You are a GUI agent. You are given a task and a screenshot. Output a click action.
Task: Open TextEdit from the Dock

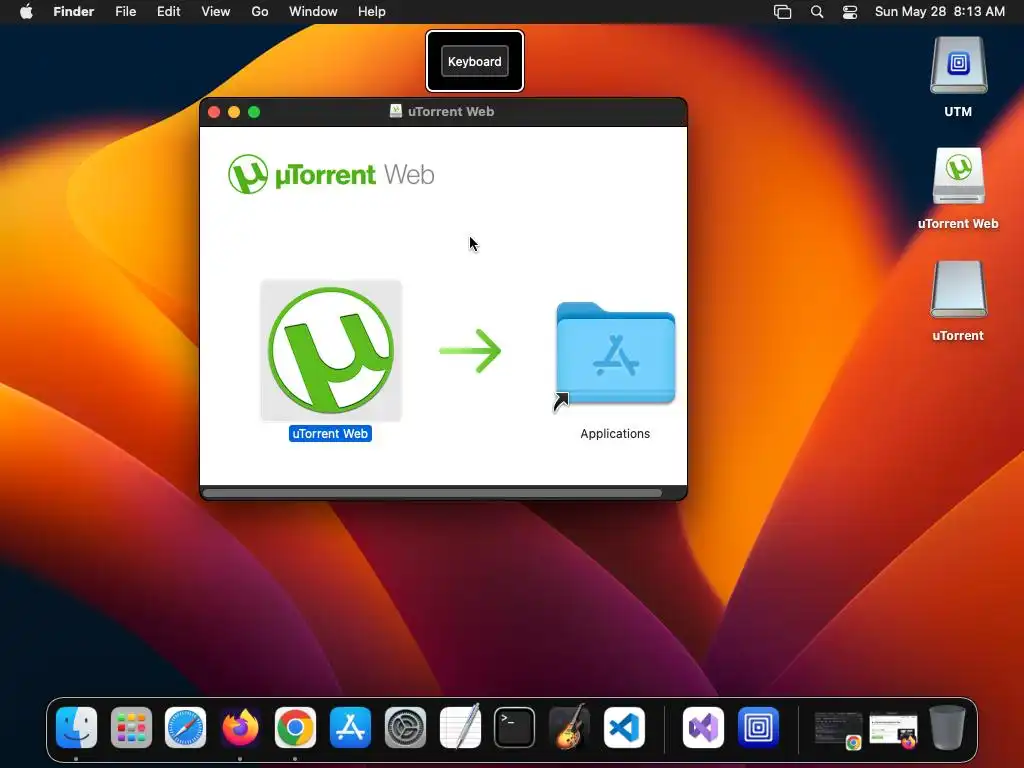(460, 728)
